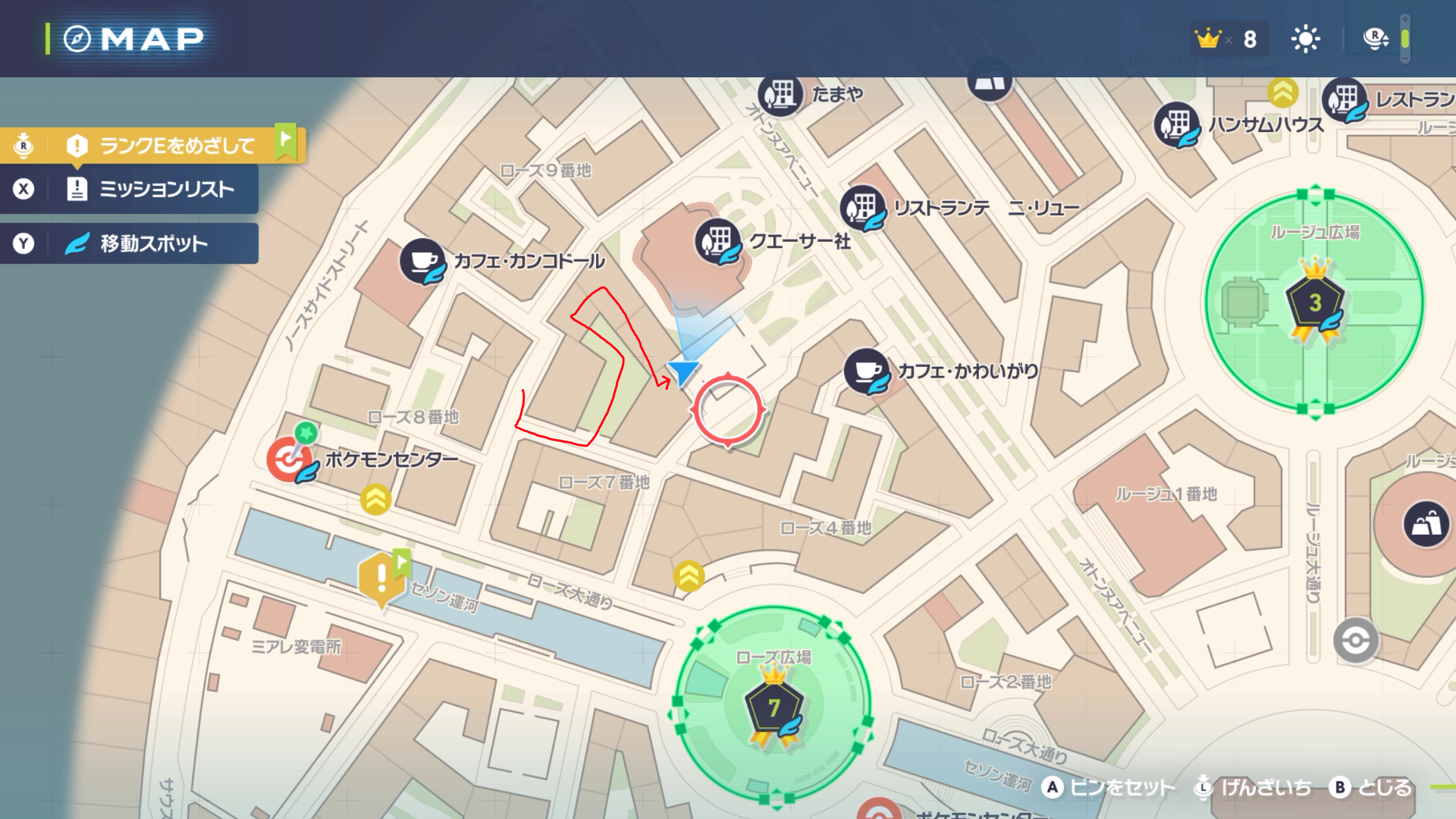The width and height of the screenshot is (1456, 819).
Task: Click the クエーサー社 building icon
Action: 718,242
